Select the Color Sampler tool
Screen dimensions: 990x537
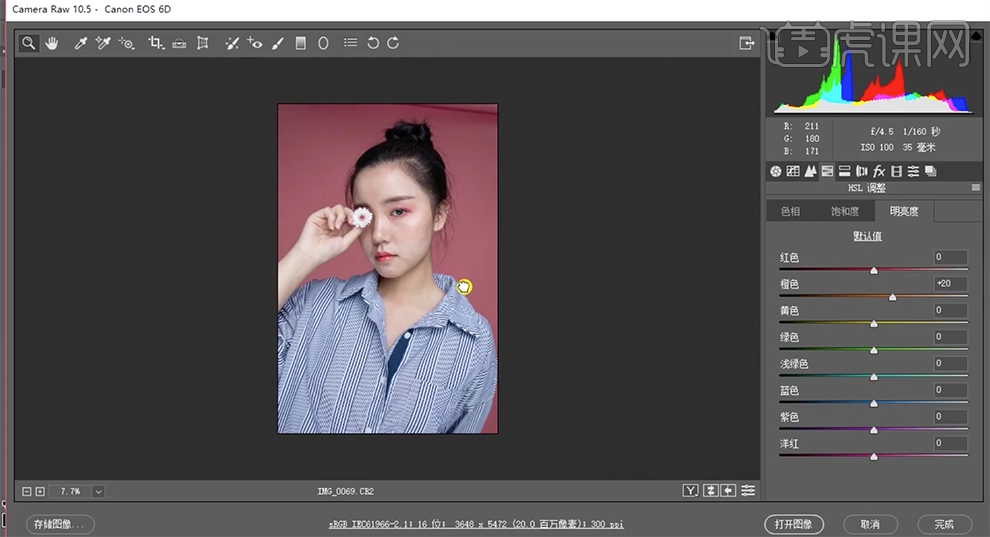[x=103, y=43]
